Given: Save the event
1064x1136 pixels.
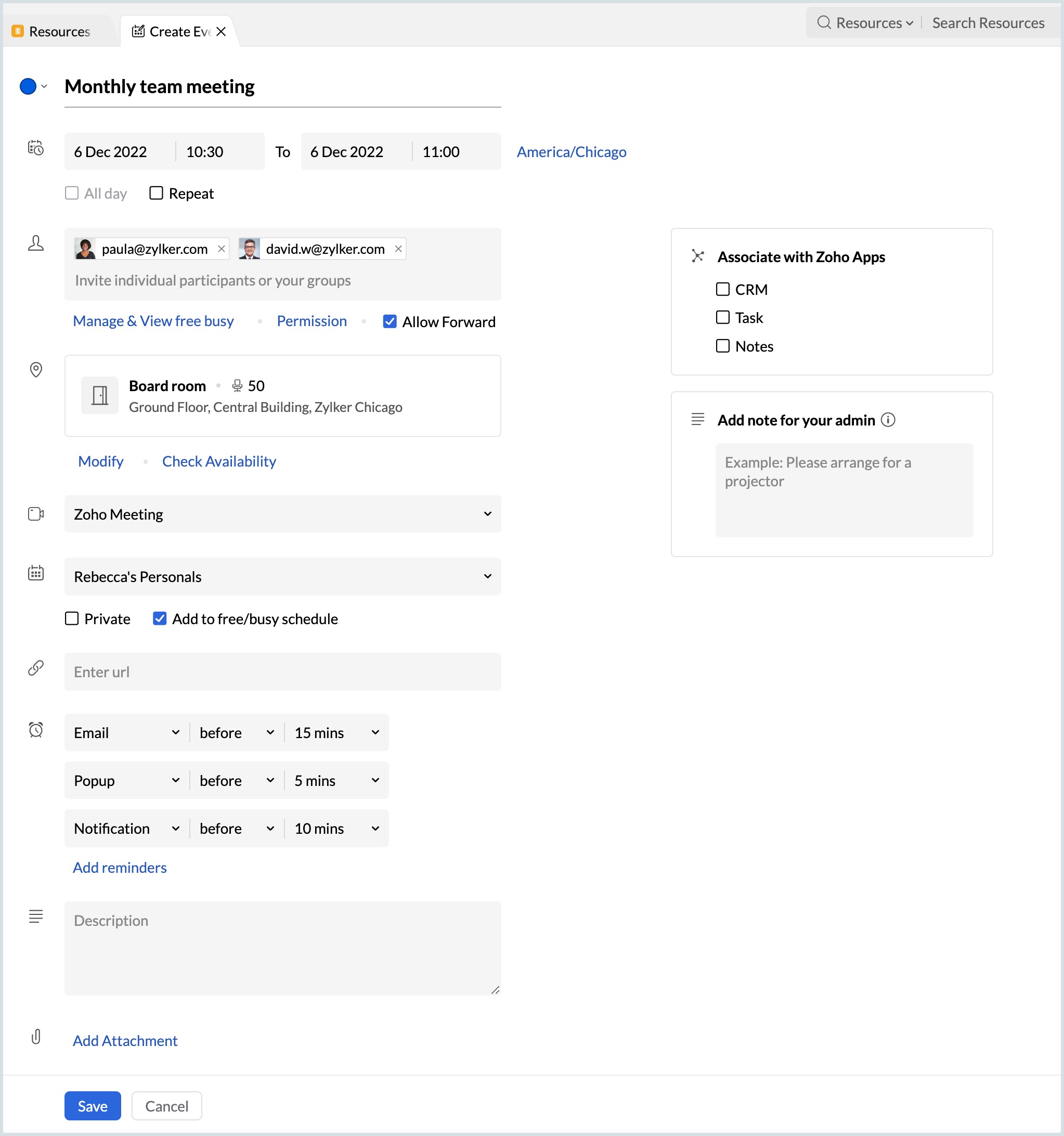Looking at the screenshot, I should pos(93,1106).
